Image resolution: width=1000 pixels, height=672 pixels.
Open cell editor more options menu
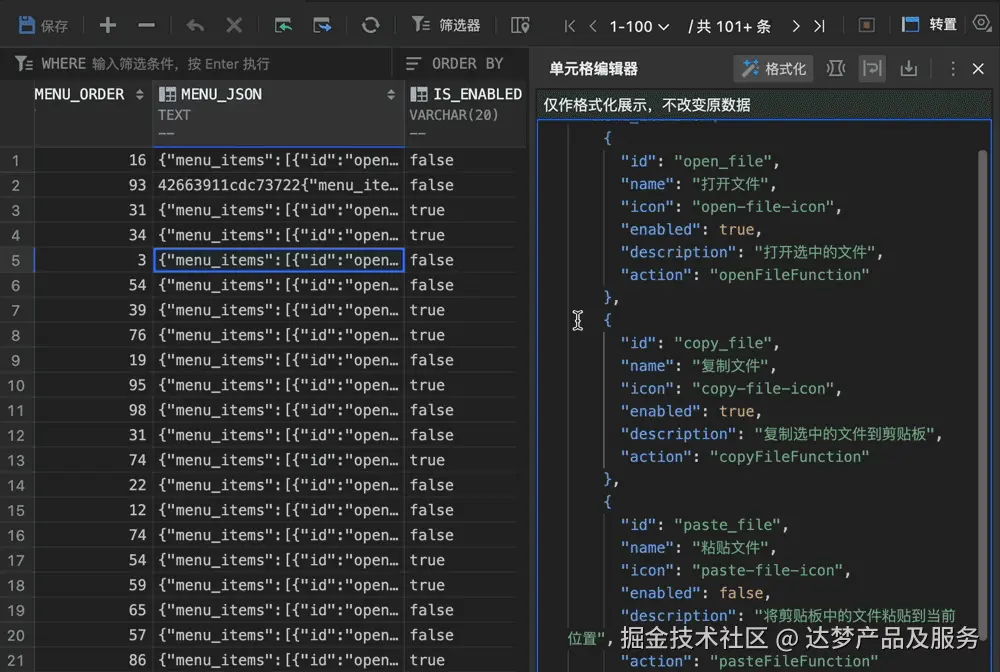point(952,69)
